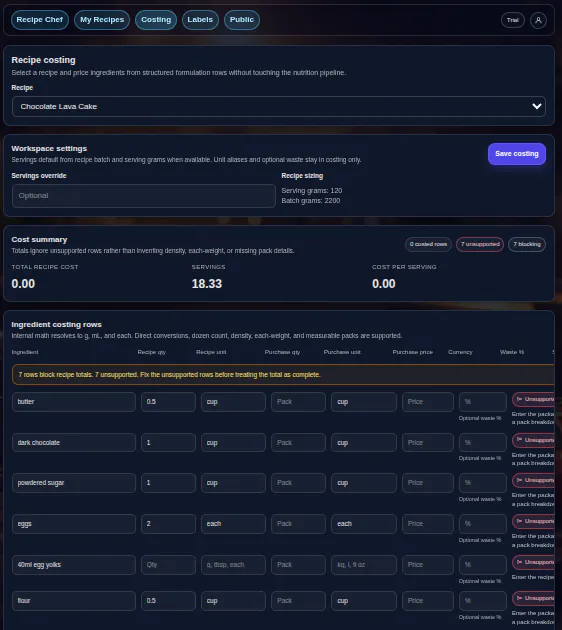
Task: Edit the flour recipe qty 0.5
Action: tap(168, 601)
